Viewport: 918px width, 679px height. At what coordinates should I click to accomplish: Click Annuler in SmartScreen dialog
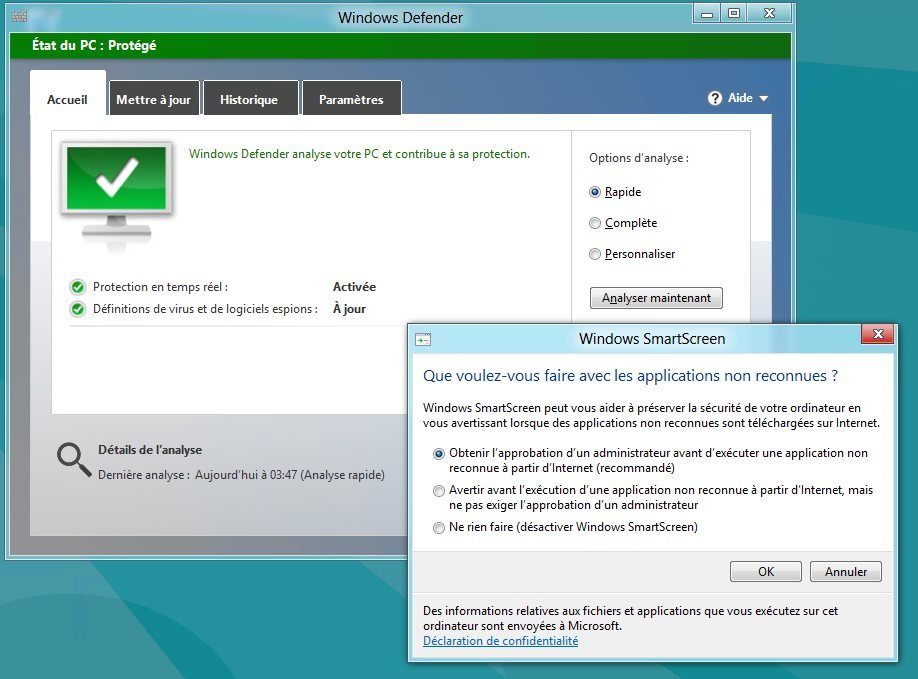[x=845, y=571]
